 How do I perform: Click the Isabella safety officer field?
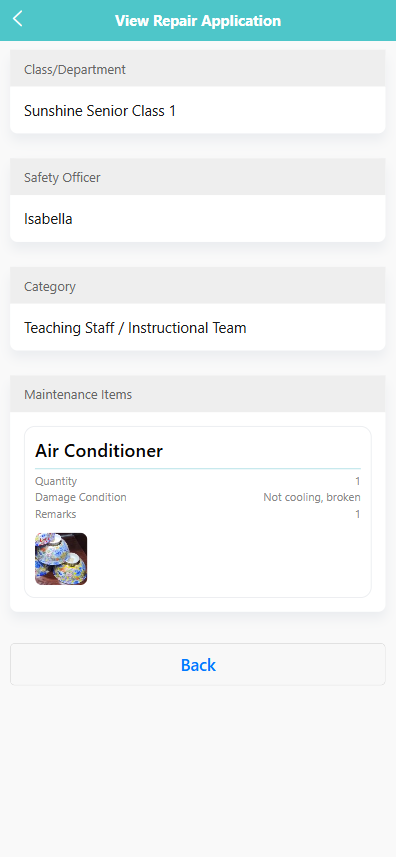tap(198, 219)
